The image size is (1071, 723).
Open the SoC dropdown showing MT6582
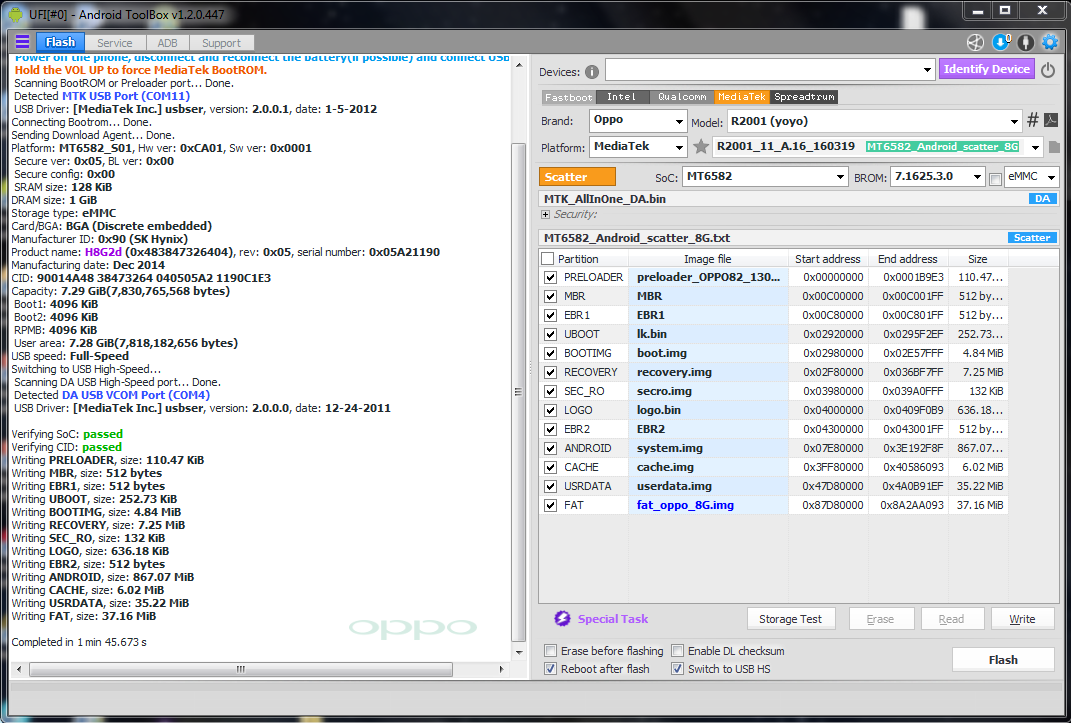click(x=765, y=177)
